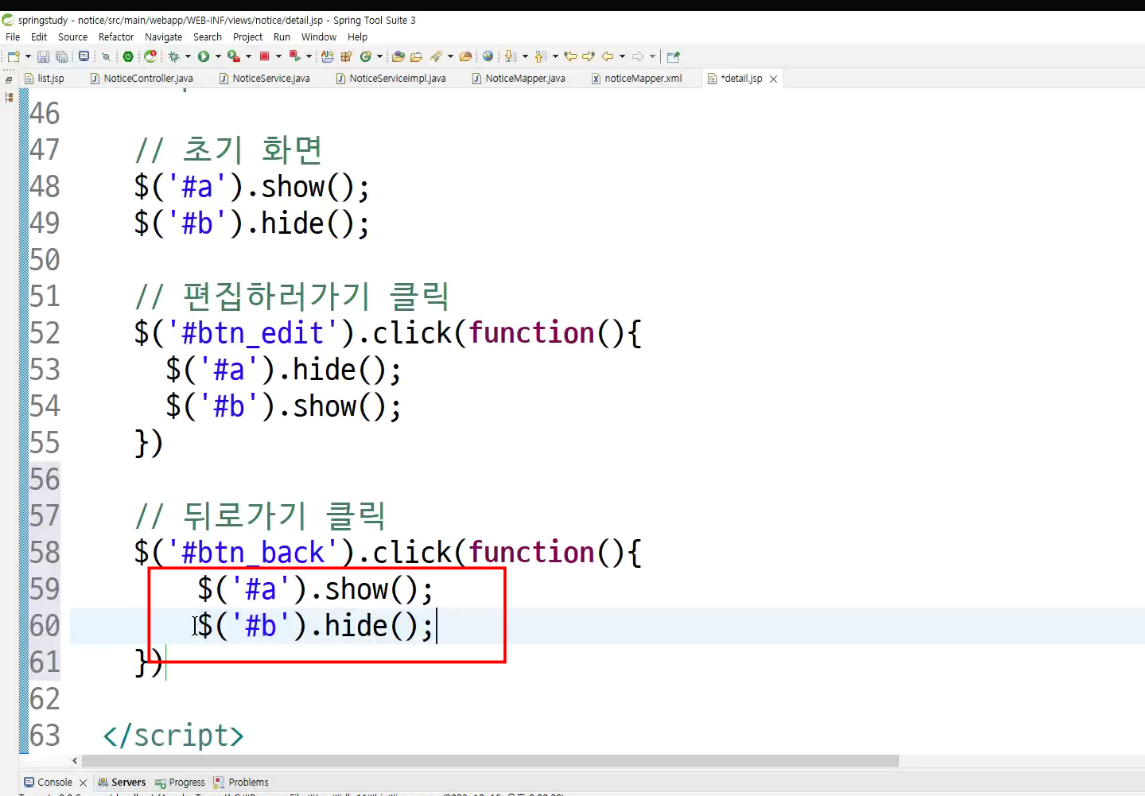Open the Run dropdown arrow
Viewport: 1145px width, 796px height.
point(218,56)
